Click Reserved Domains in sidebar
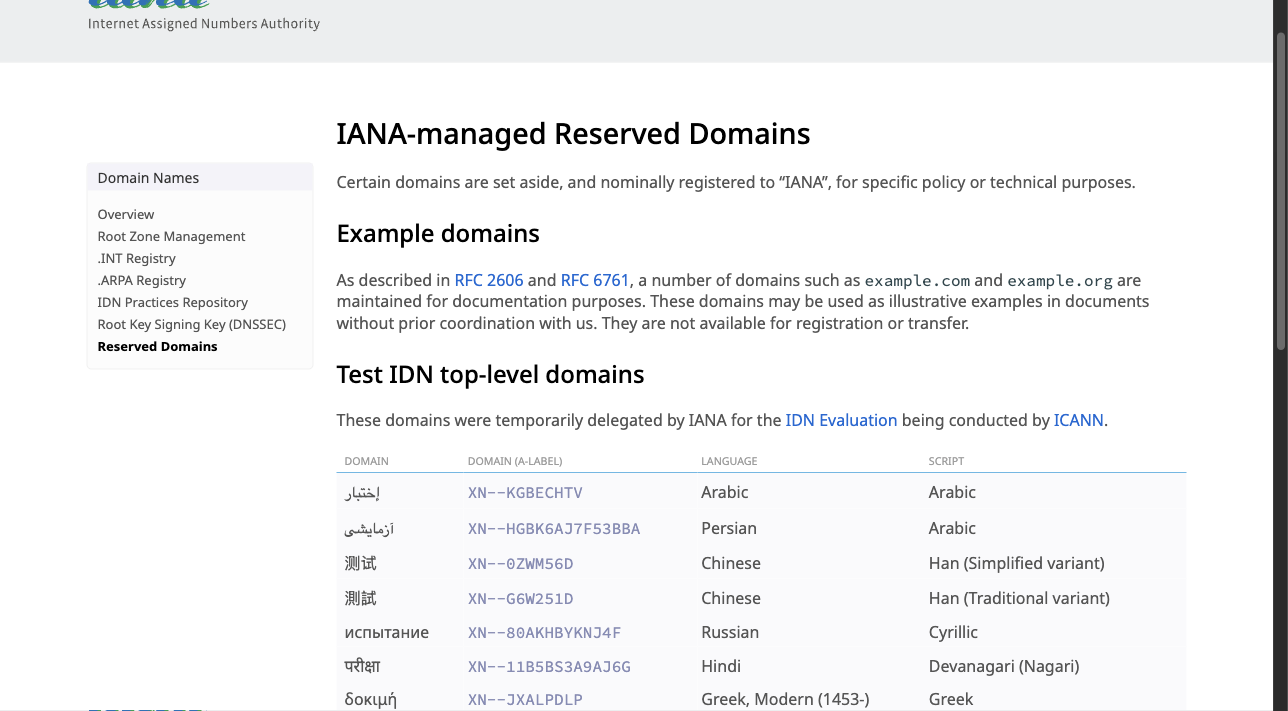1288x711 pixels. click(x=157, y=346)
